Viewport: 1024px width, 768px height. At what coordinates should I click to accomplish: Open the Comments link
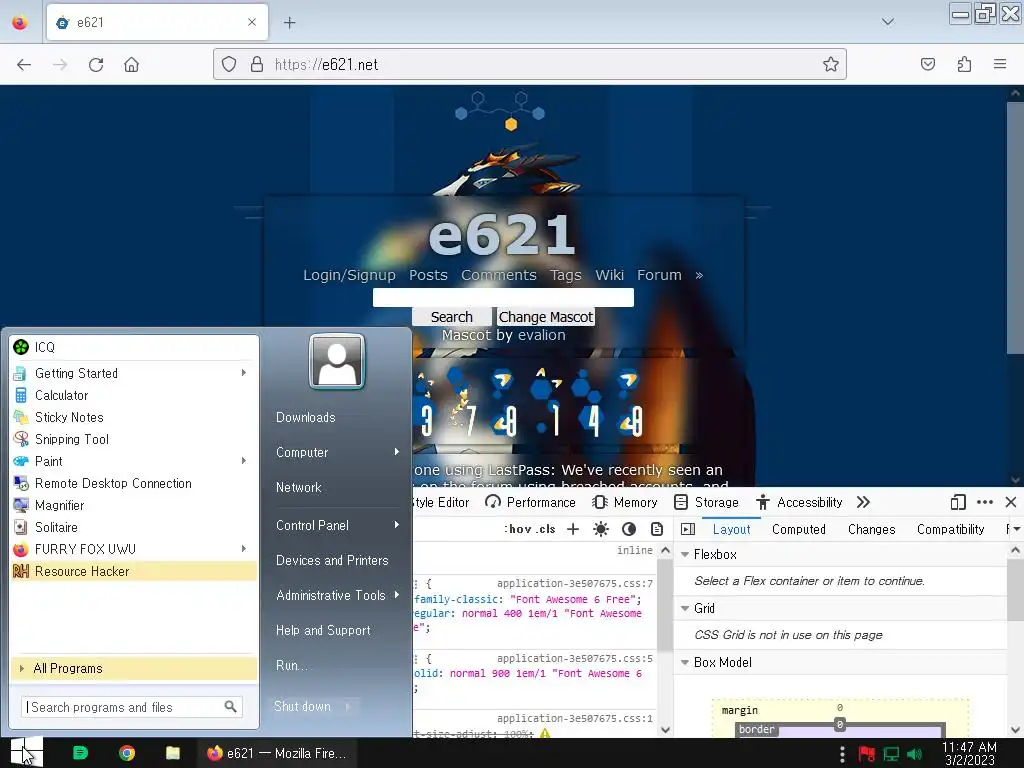[499, 275]
